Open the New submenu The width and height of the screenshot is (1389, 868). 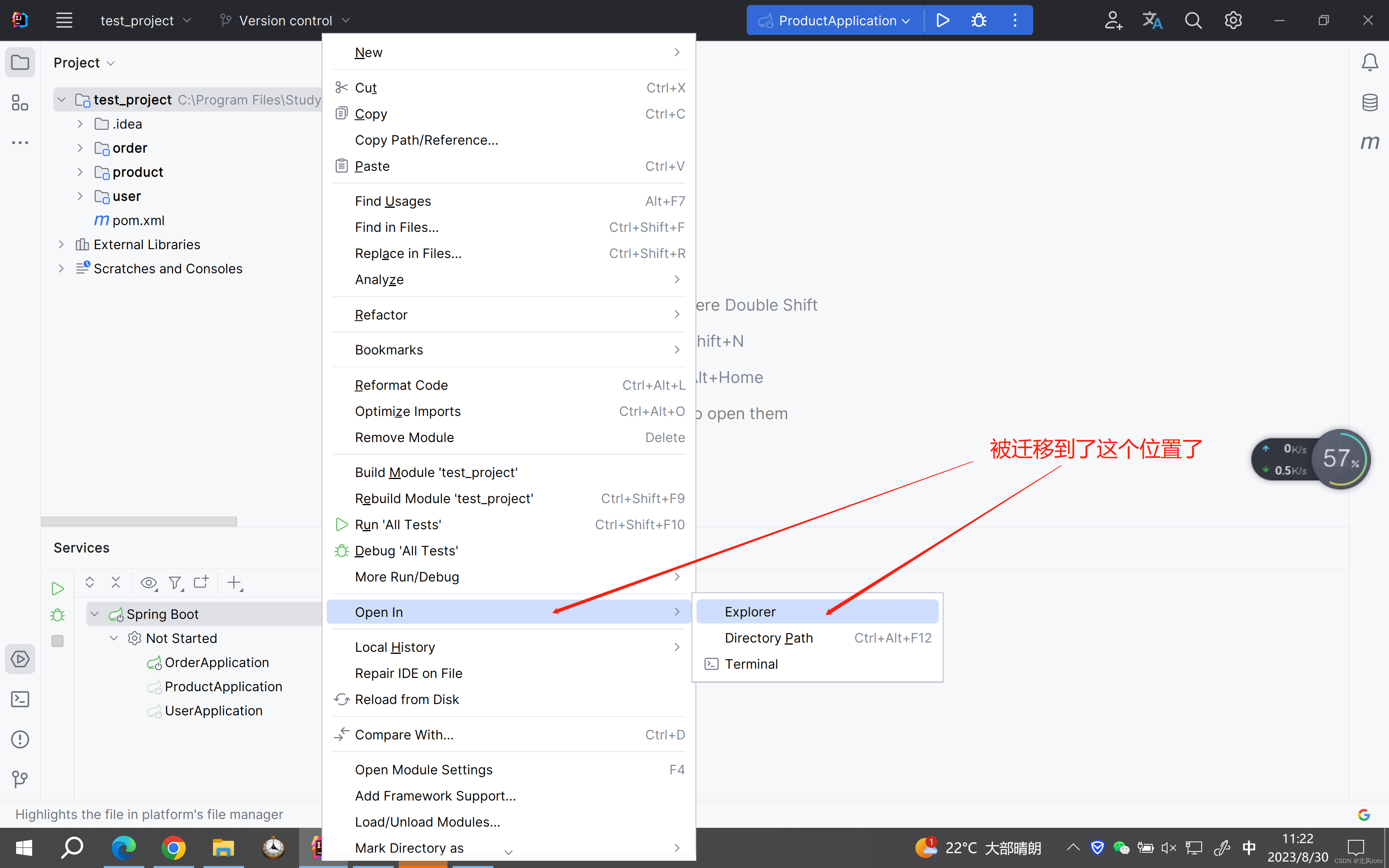tap(509, 52)
